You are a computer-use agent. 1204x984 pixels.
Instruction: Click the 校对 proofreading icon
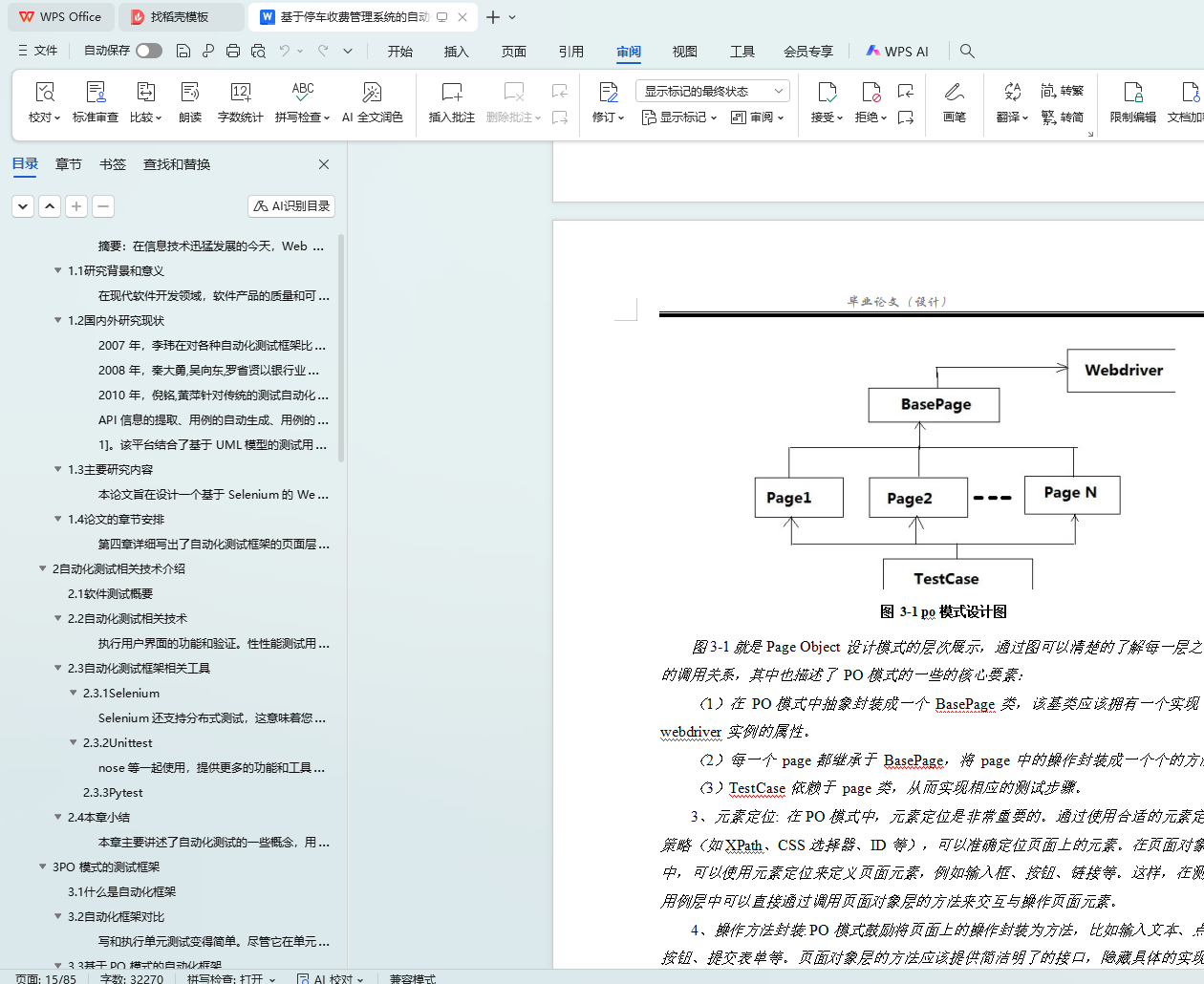click(x=44, y=93)
